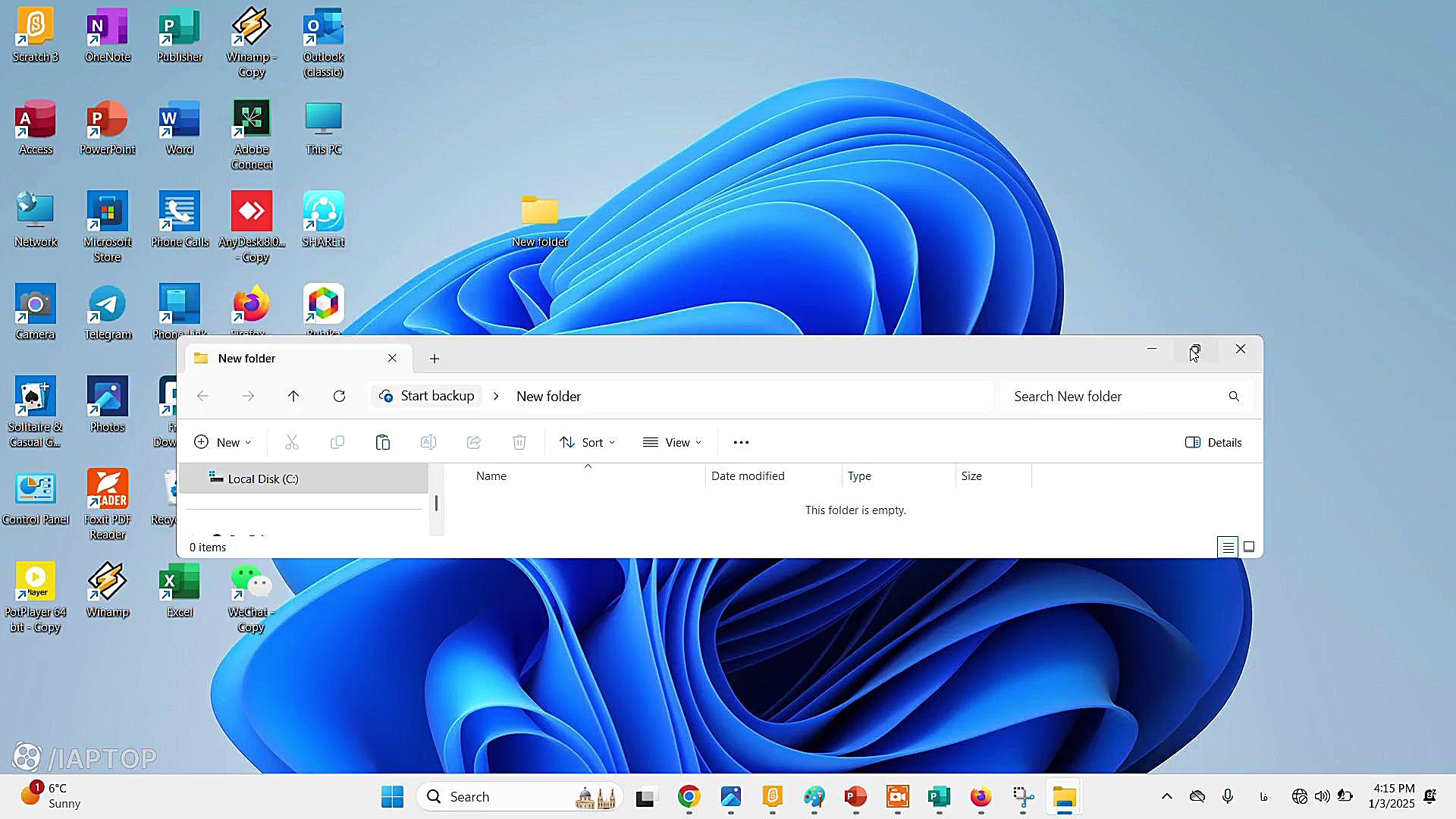Open PowerPoint desktop icon
1456x819 pixels.
108,128
